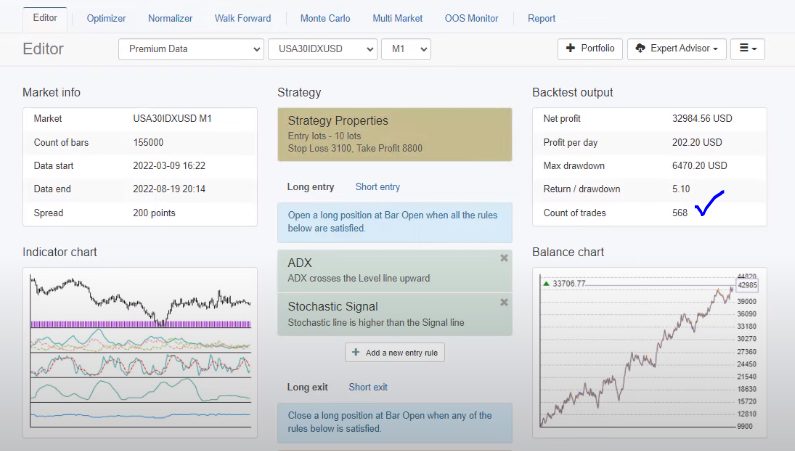The height and width of the screenshot is (451, 795).
Task: Click the plus icon in Portfolio button
Action: (571, 48)
